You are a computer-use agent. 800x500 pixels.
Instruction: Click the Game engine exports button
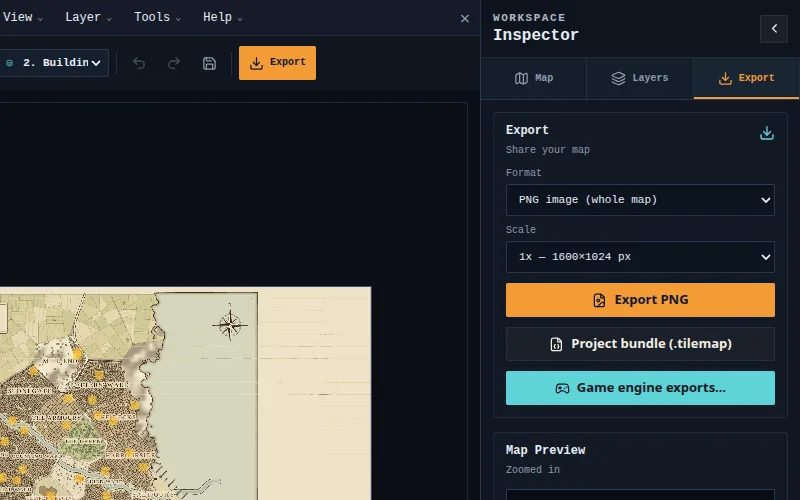pyautogui.click(x=640, y=388)
